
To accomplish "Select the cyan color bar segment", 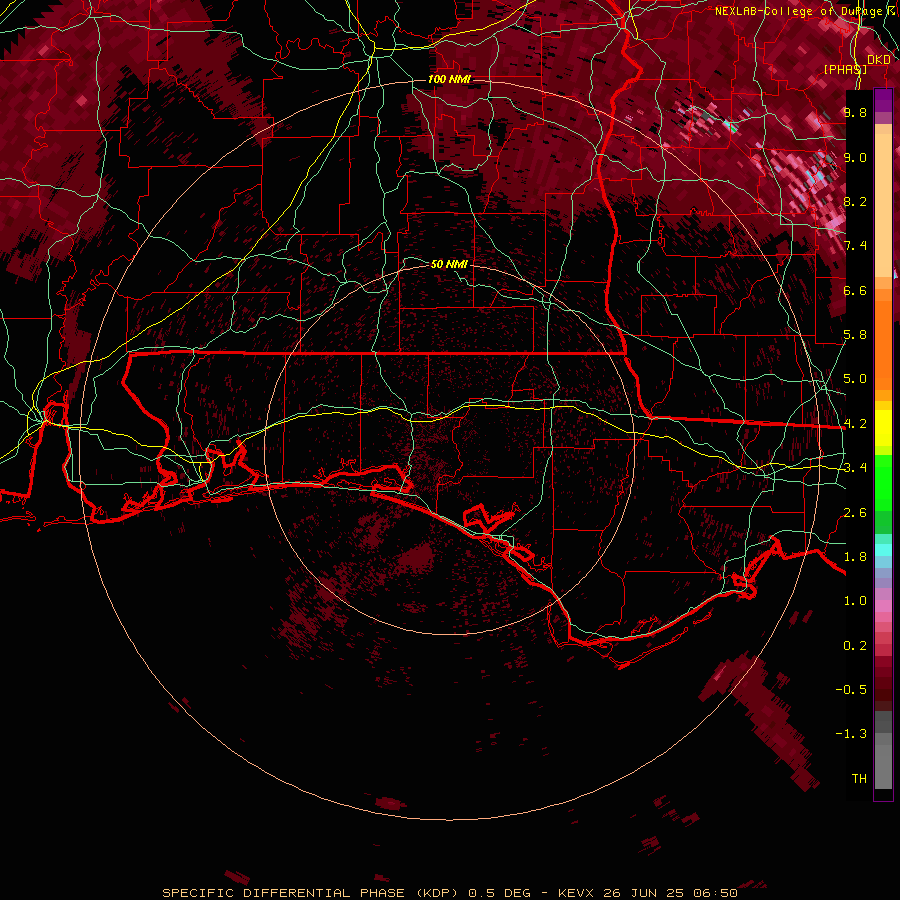I will [883, 550].
